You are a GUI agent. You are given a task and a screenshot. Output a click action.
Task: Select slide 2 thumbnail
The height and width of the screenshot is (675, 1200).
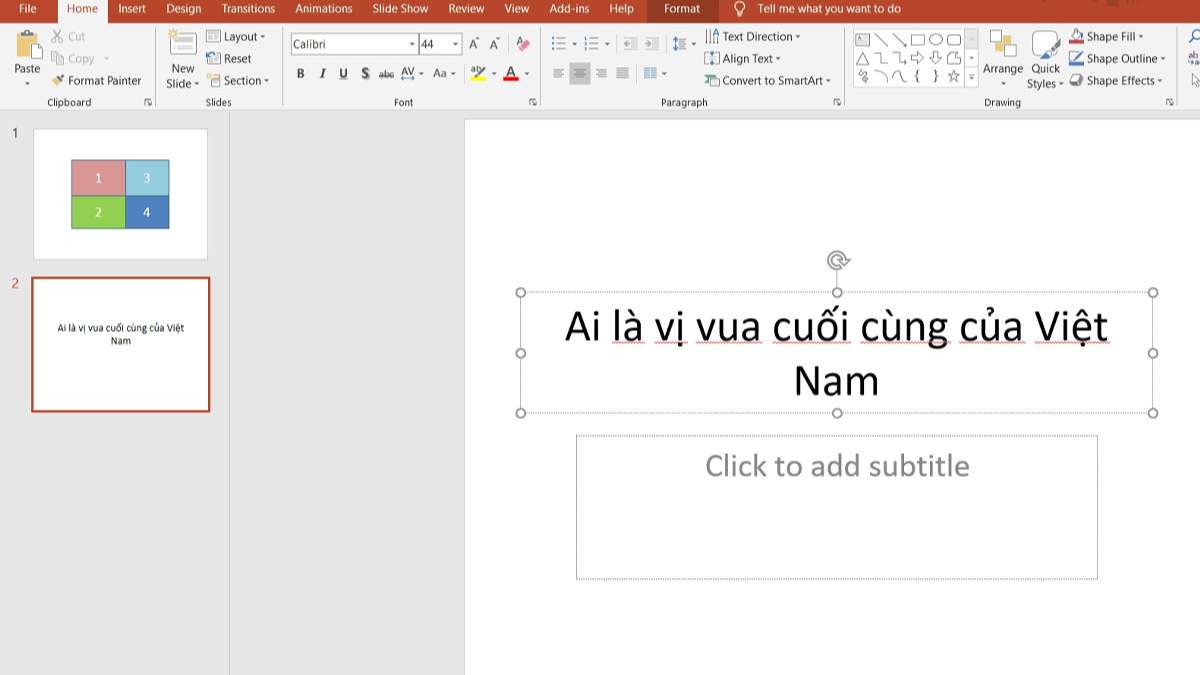pyautogui.click(x=120, y=345)
